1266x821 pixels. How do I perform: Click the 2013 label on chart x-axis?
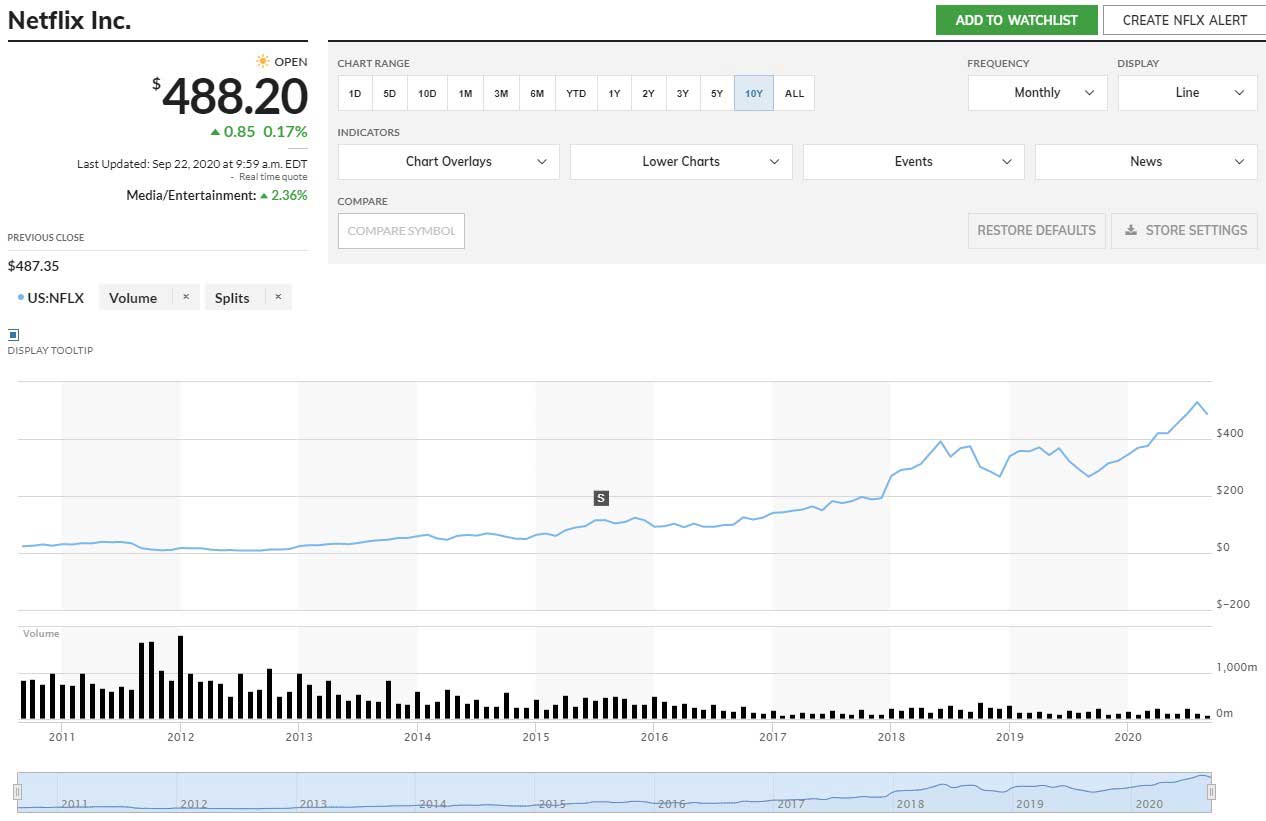(x=299, y=737)
